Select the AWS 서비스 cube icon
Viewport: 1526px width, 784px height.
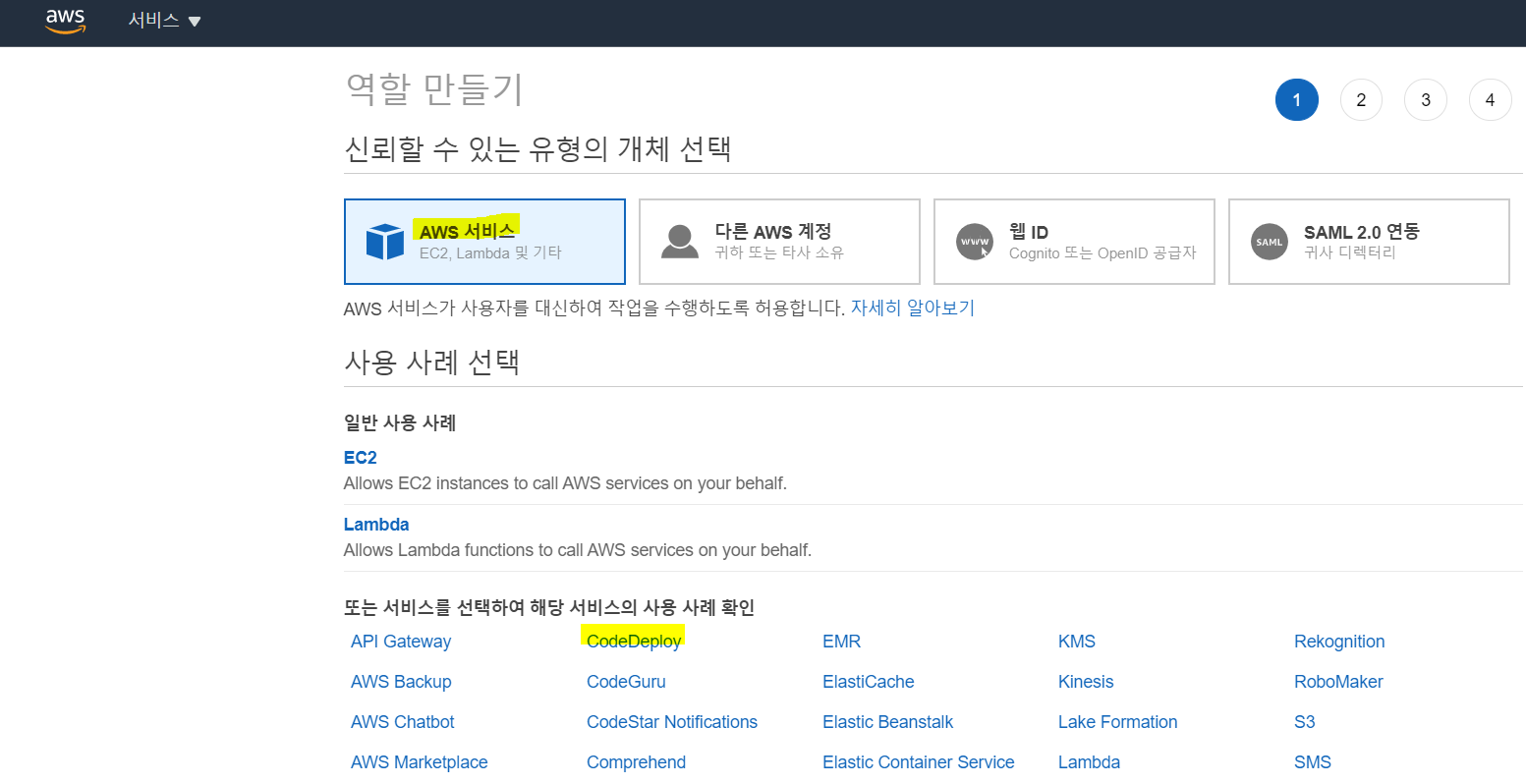(384, 242)
